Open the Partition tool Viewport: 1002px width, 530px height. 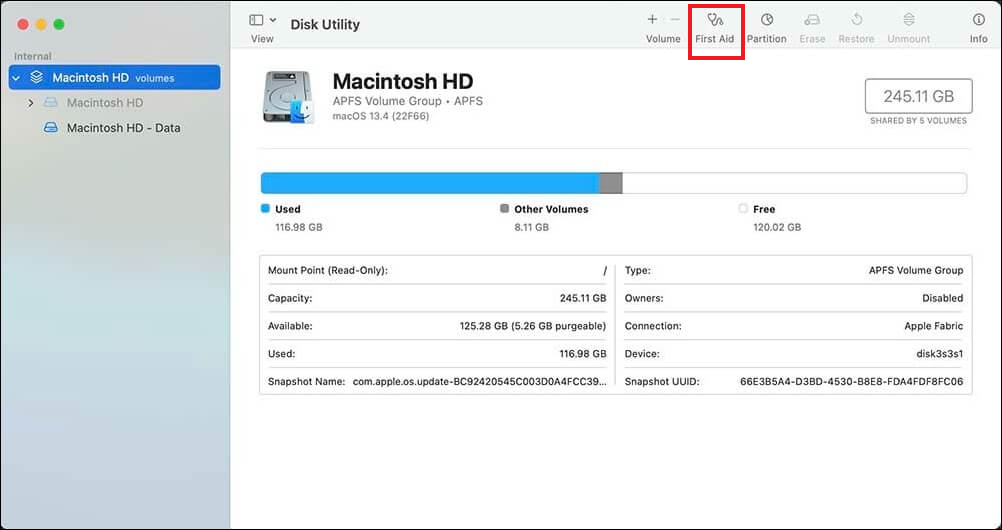[x=766, y=27]
